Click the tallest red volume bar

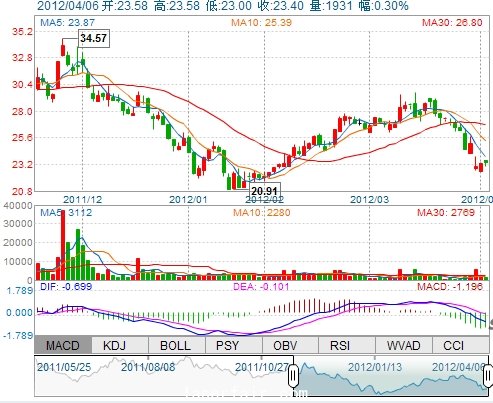pos(63,245)
